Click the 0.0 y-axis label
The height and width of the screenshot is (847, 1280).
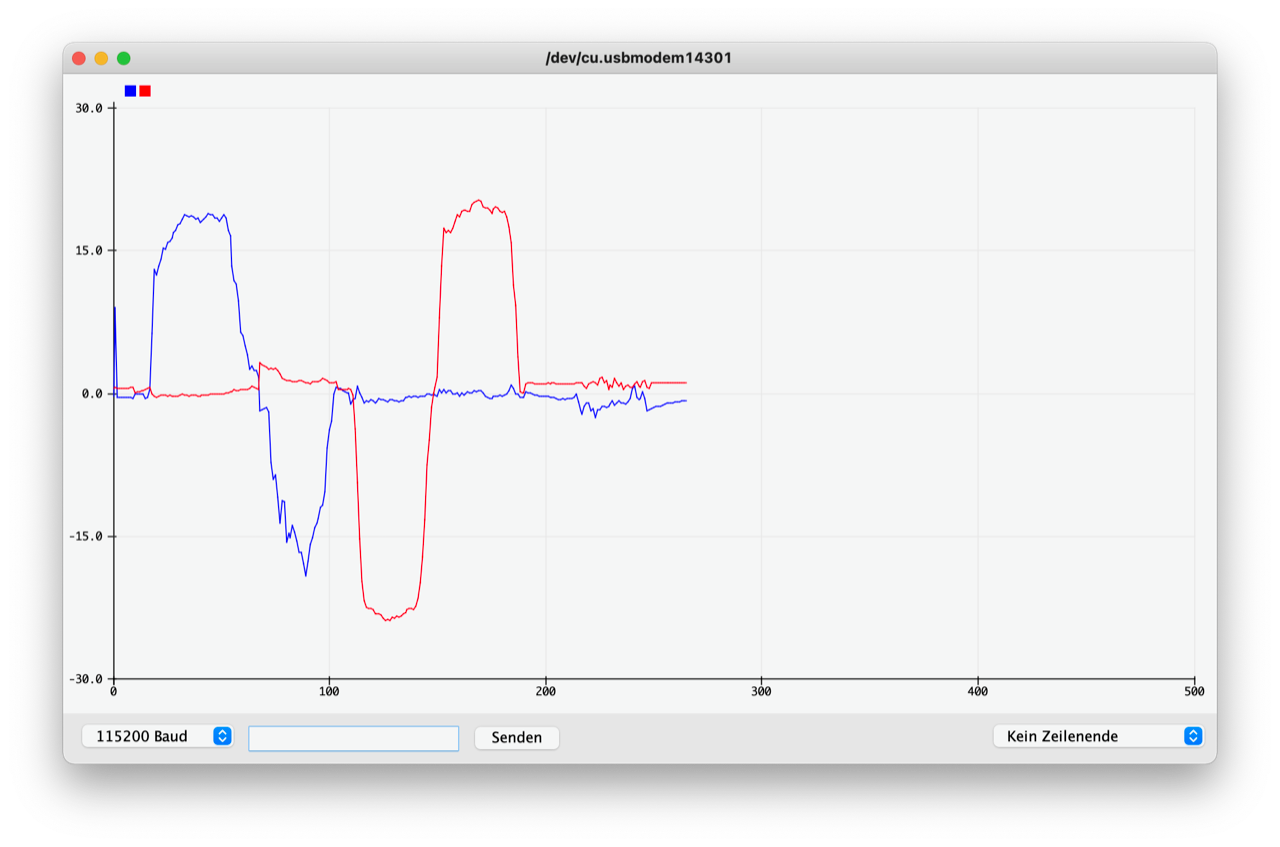coord(93,394)
